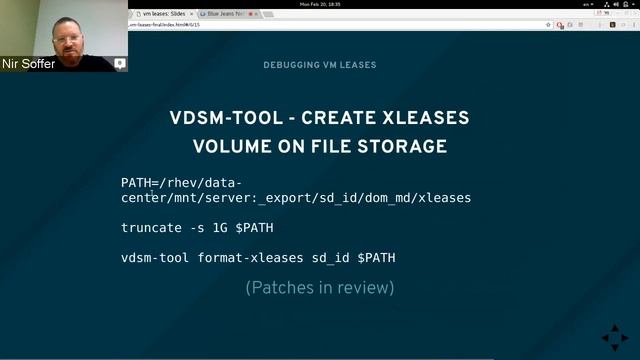Open the network status icon in top bar

(607, 4)
